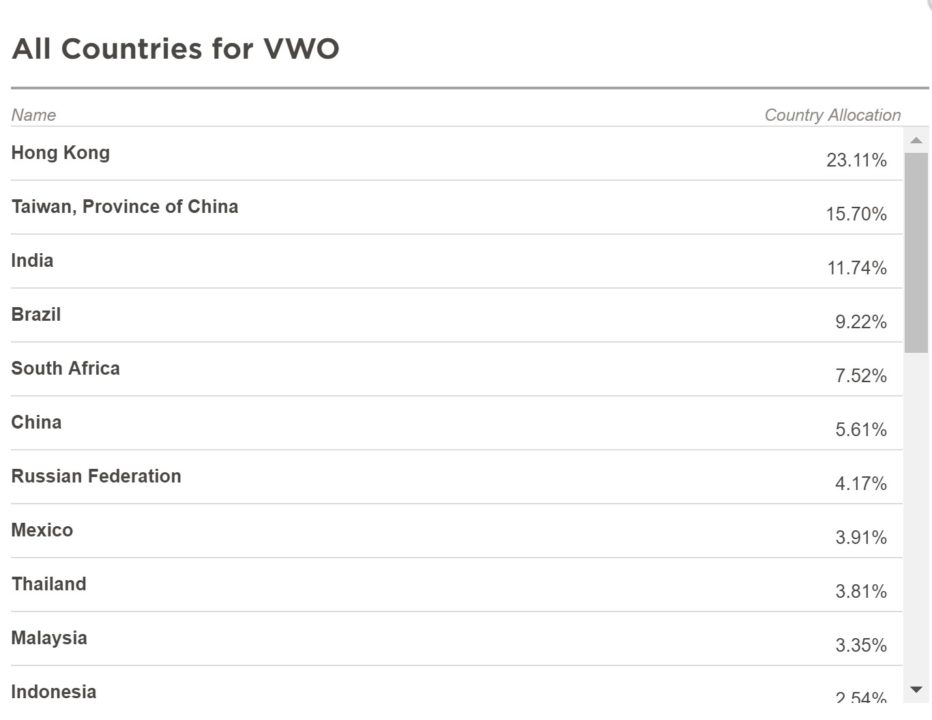Click the vertical scrollbar thumb
Screen dimensions: 932x720
click(916, 250)
